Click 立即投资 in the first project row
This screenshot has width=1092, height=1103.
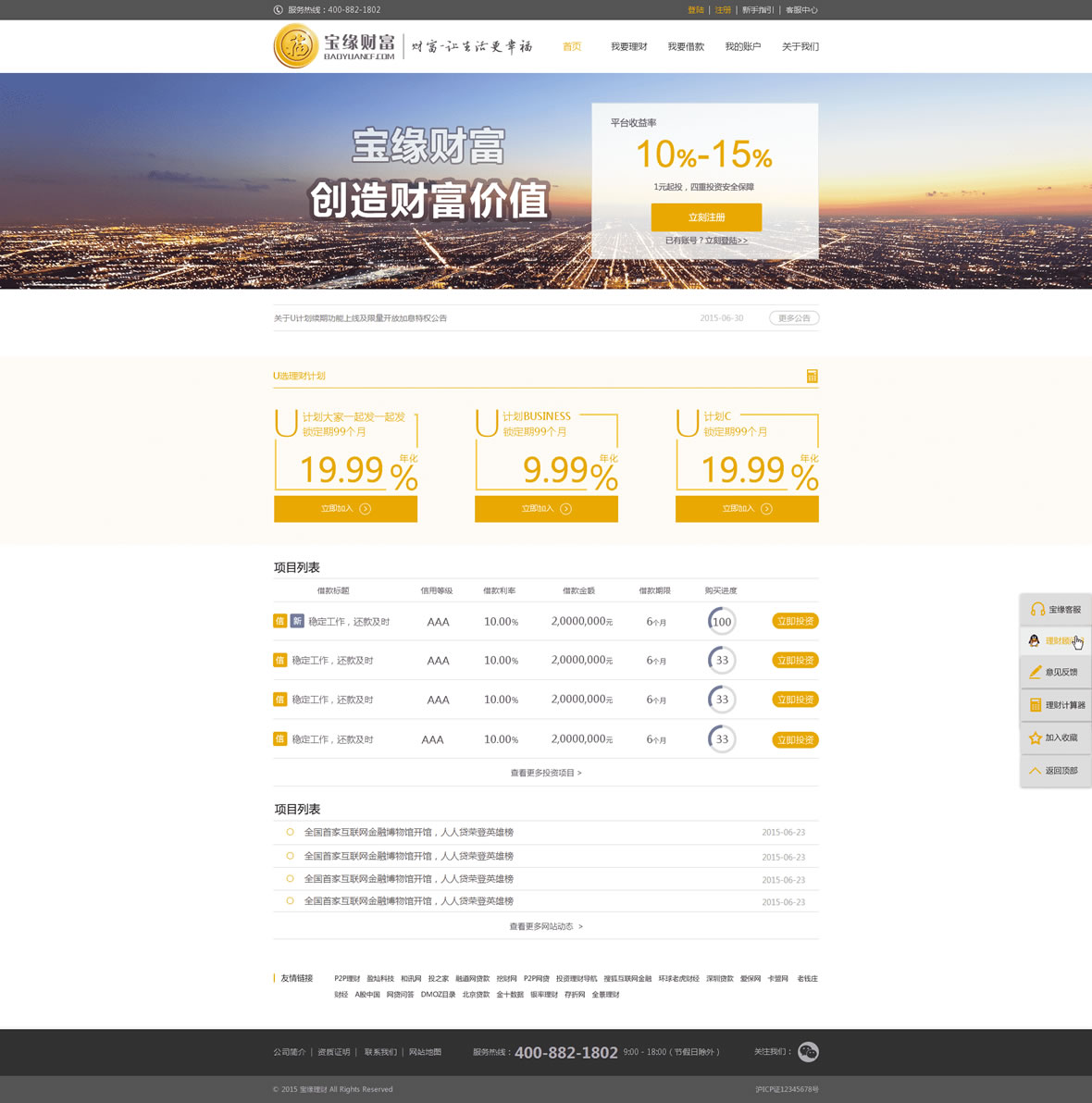pos(795,622)
